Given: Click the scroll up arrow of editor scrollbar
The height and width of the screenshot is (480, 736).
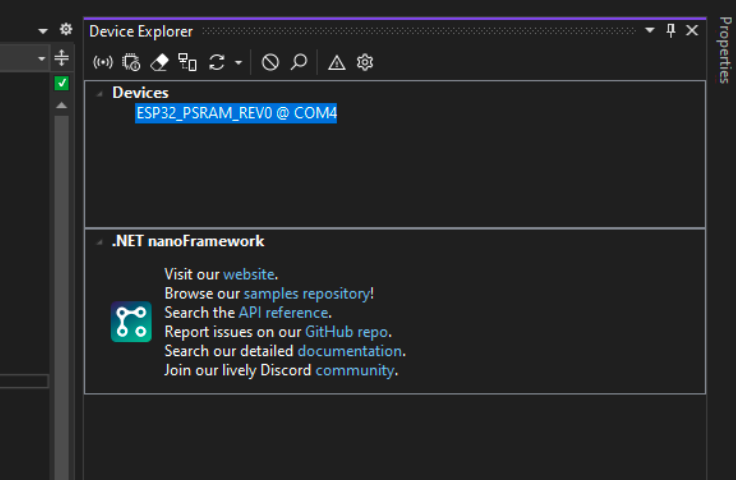Looking at the screenshot, I should [61, 105].
